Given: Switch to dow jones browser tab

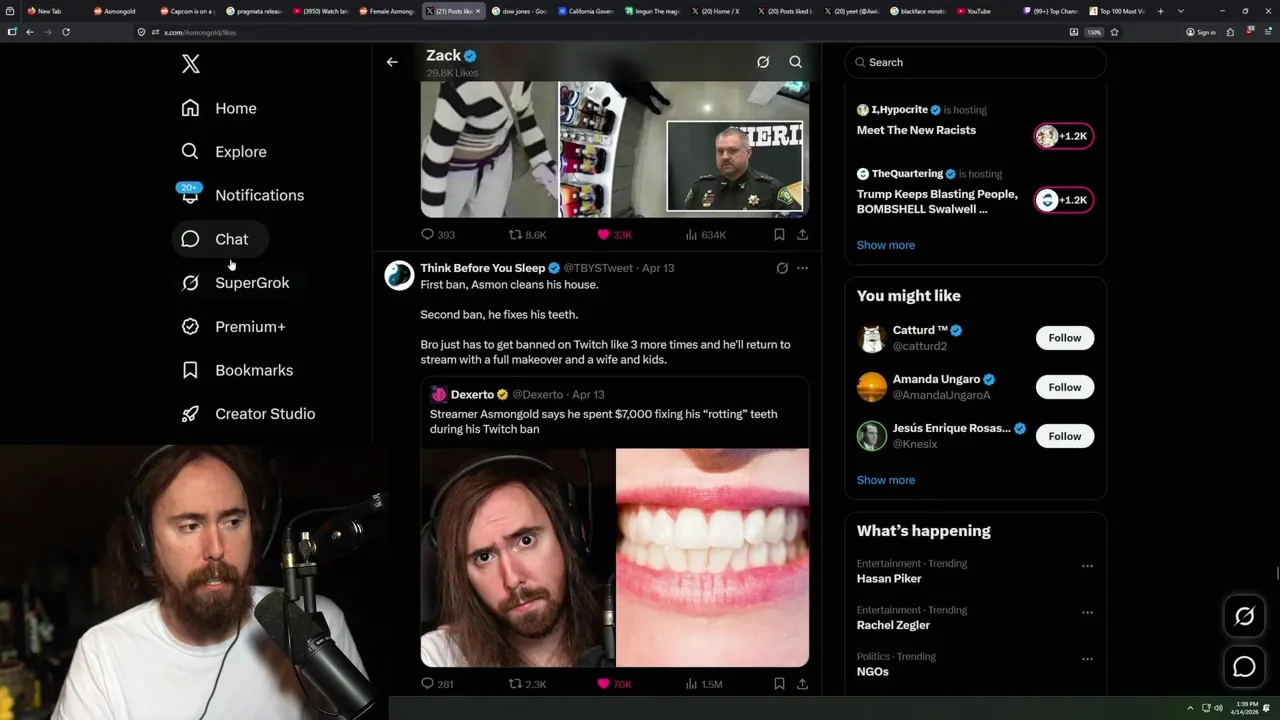Looking at the screenshot, I should (x=518, y=11).
